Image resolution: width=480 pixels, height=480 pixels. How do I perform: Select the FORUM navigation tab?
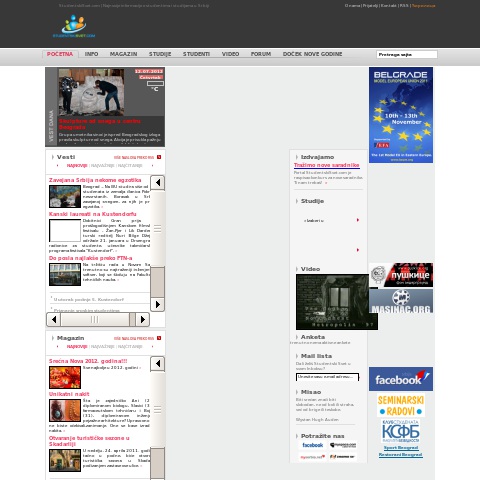pos(261,54)
